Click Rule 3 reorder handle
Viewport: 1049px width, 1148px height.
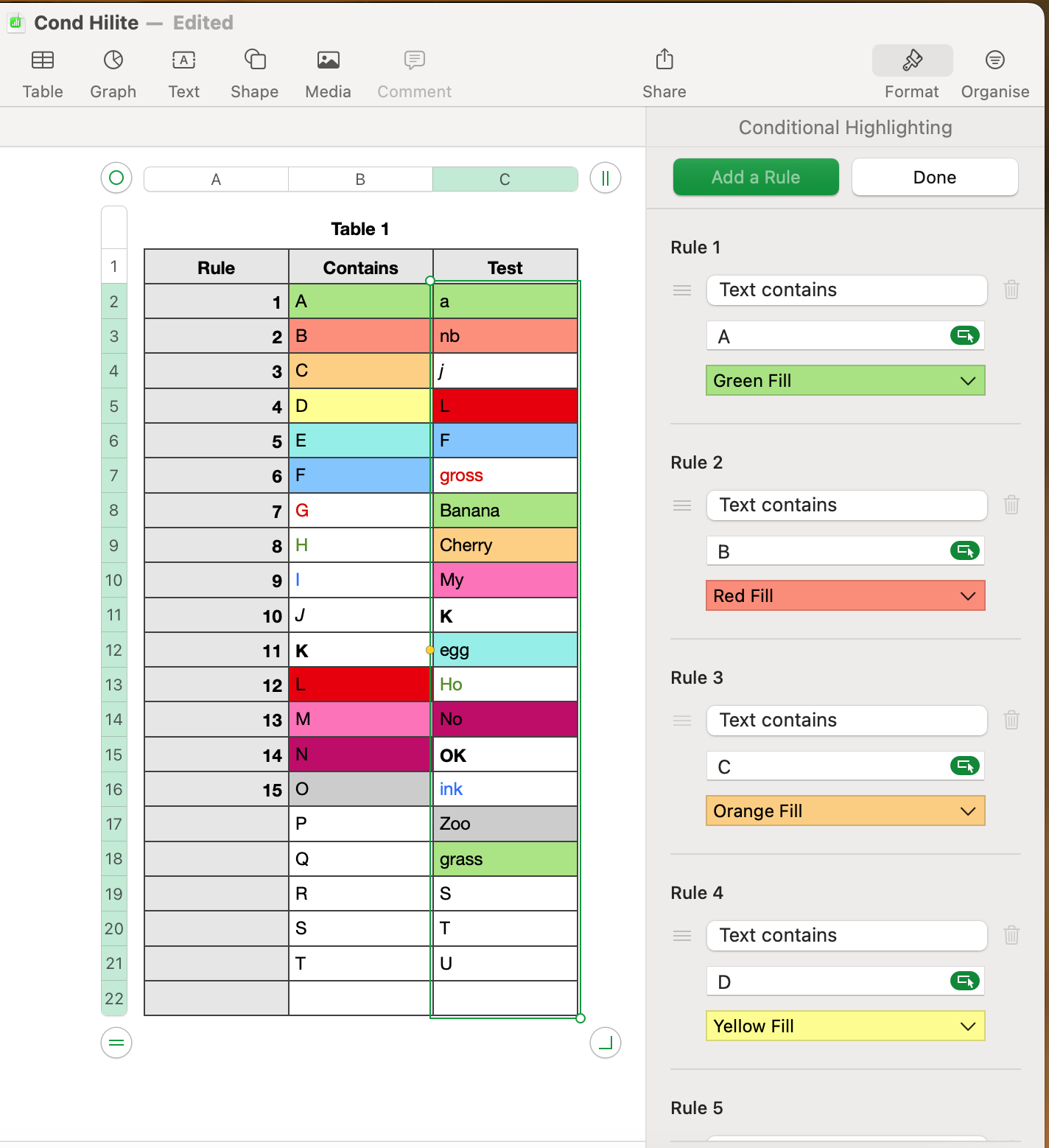pyautogui.click(x=682, y=721)
